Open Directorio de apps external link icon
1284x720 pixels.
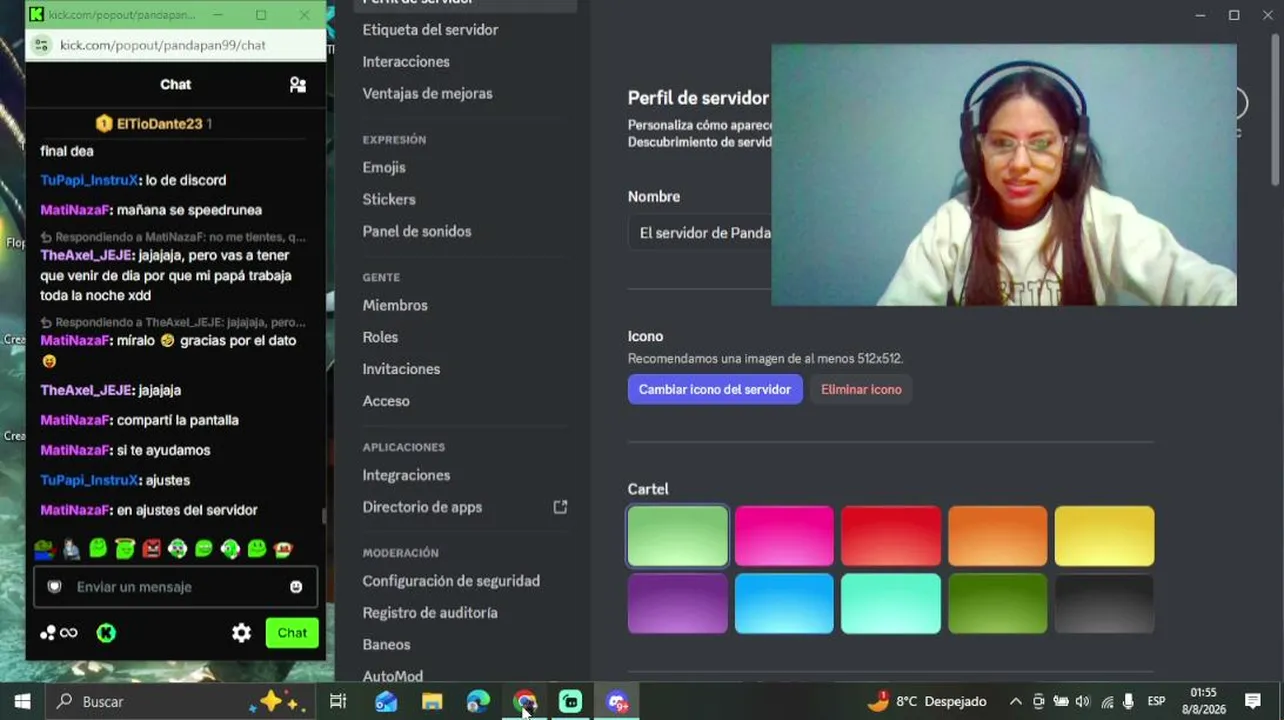[x=560, y=507]
